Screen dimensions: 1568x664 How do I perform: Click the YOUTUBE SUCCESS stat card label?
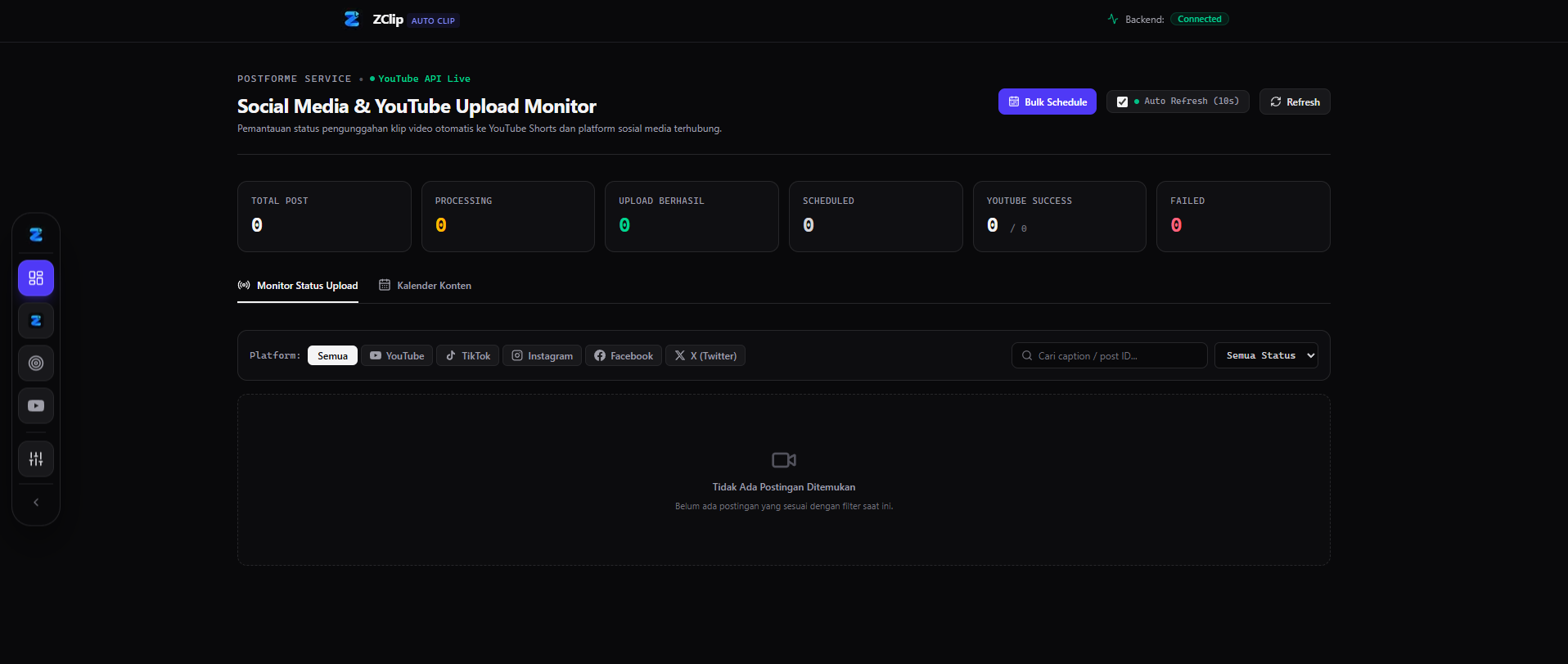(x=1030, y=201)
